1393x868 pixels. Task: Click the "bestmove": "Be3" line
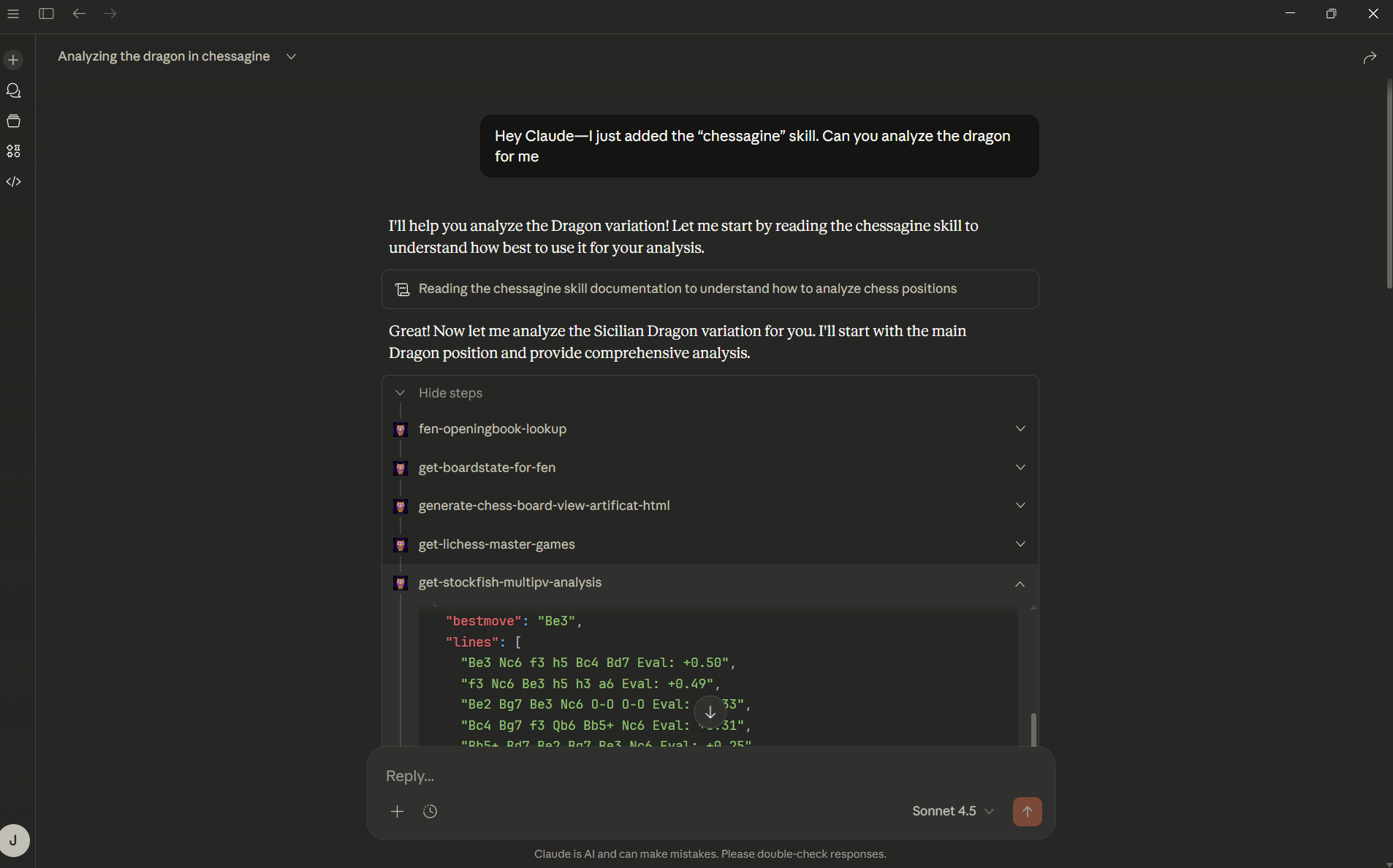pos(514,621)
